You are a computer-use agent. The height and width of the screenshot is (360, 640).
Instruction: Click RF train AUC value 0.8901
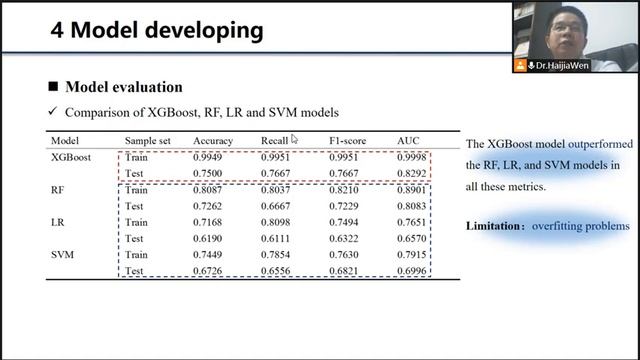click(411, 190)
